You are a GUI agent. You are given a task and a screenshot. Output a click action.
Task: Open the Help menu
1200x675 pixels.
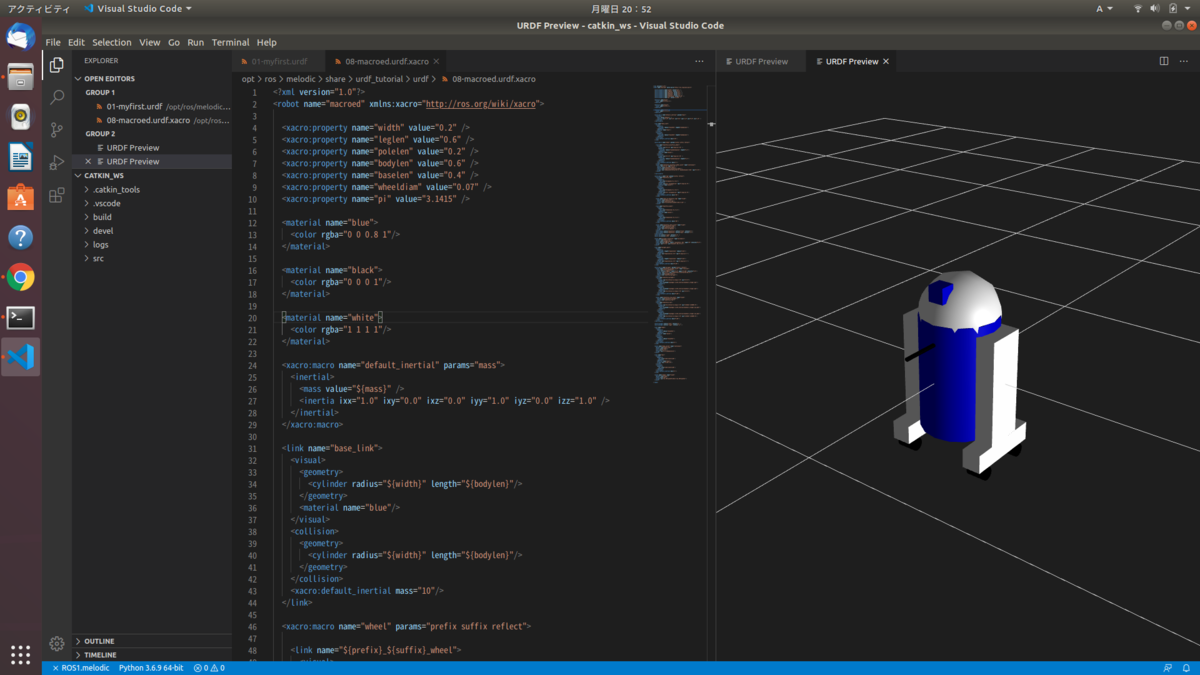click(266, 43)
